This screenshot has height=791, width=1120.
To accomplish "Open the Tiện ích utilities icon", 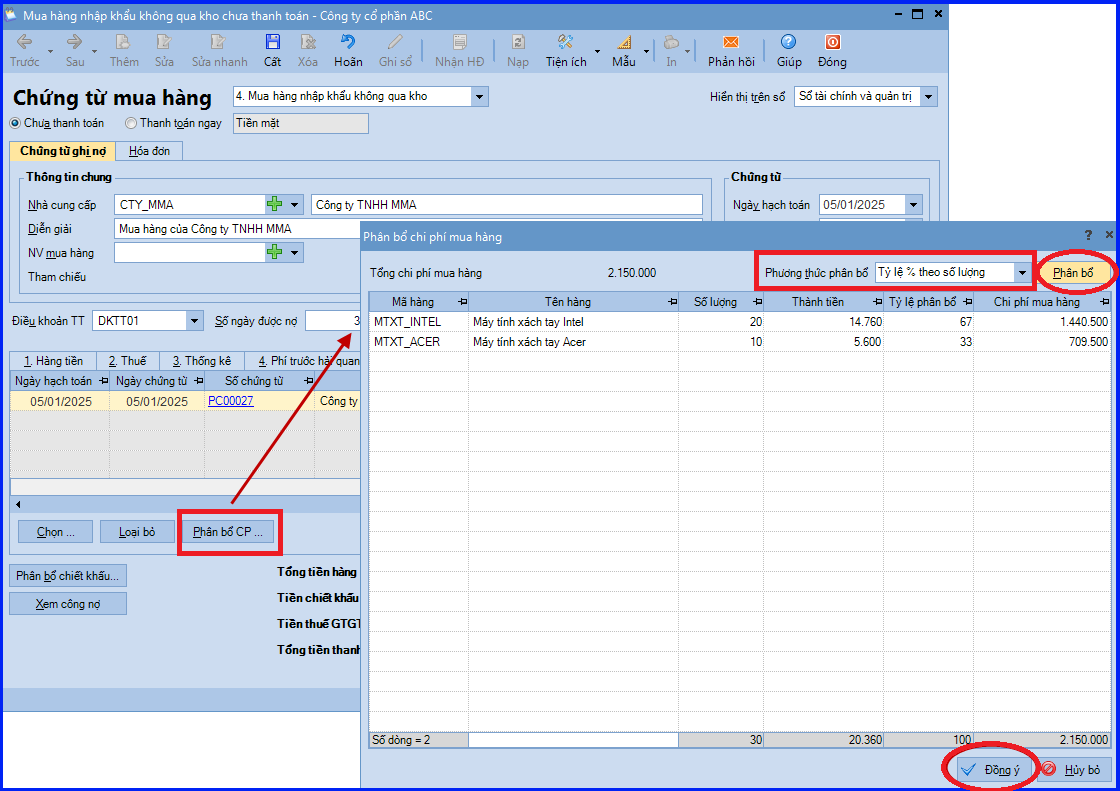I will click(x=566, y=41).
